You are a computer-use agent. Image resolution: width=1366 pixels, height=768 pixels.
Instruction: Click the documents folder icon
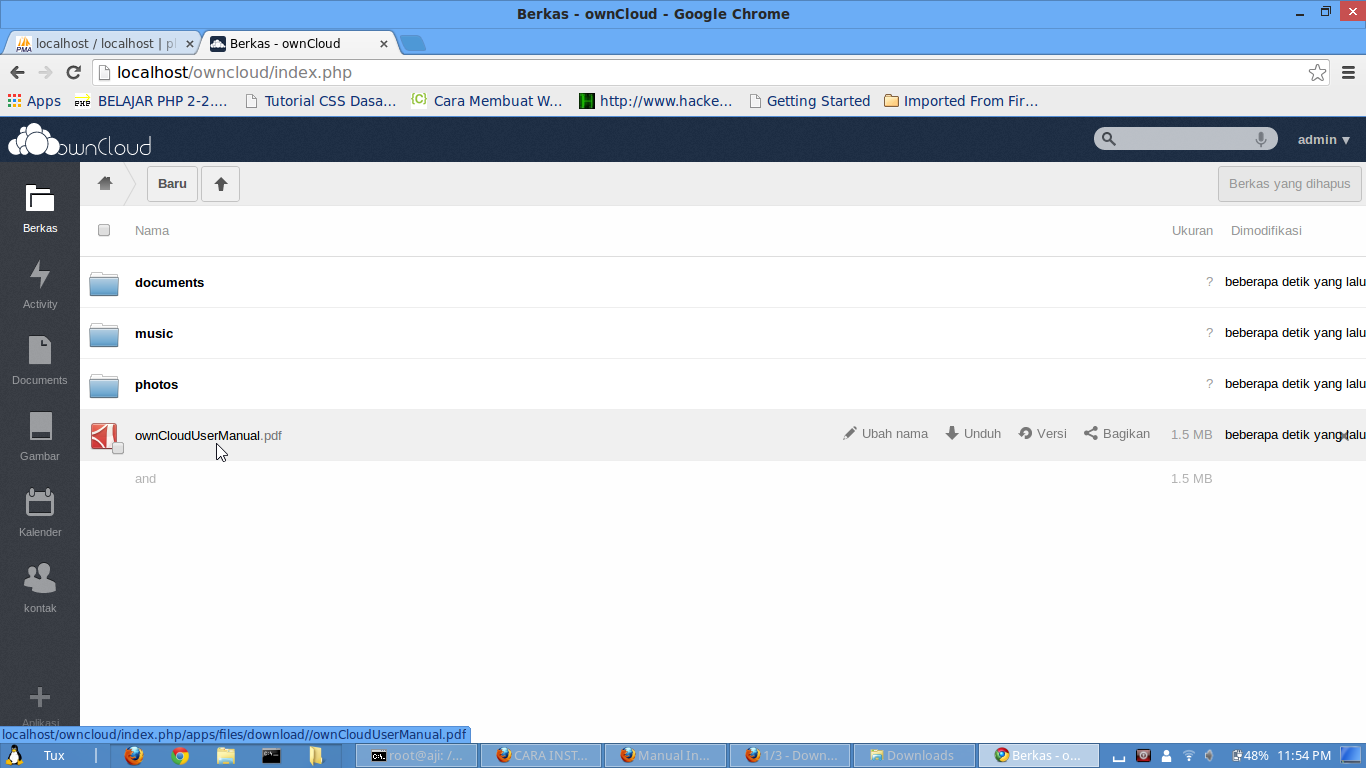coord(104,283)
